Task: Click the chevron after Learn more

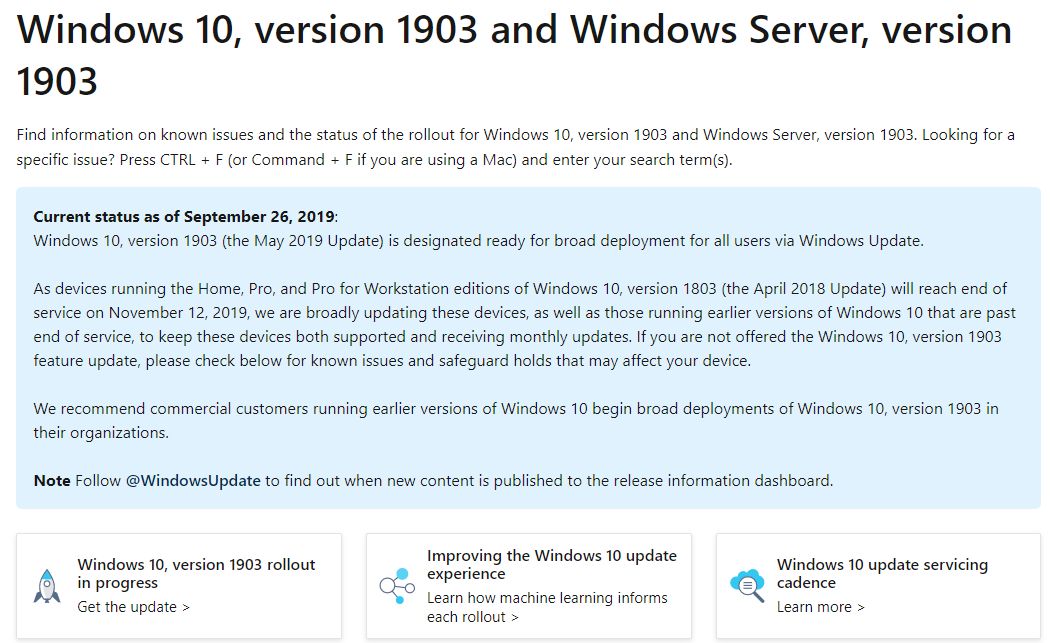Action: [860, 608]
